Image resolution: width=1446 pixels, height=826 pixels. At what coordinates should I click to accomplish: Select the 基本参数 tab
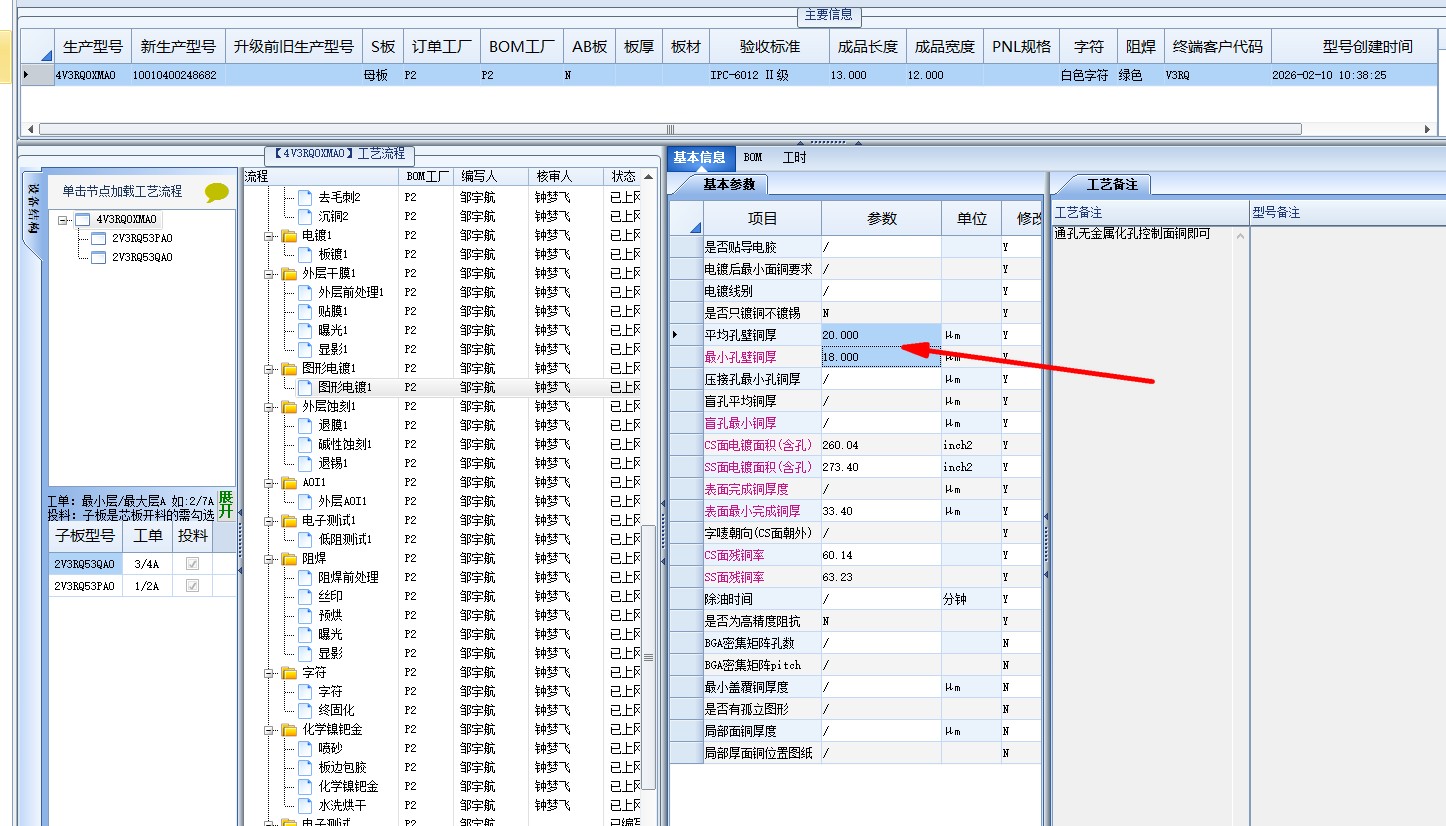pyautogui.click(x=729, y=184)
